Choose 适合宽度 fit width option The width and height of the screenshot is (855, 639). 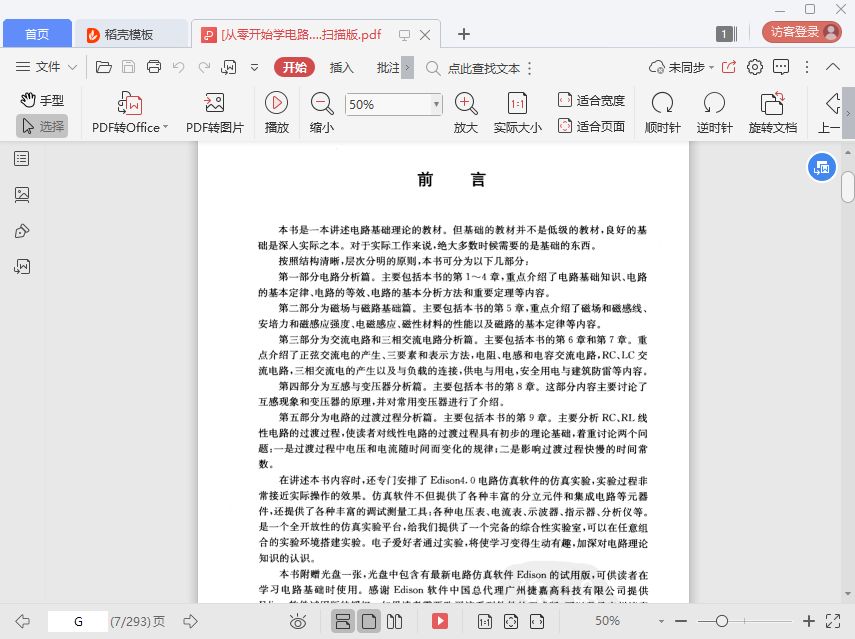coord(591,100)
